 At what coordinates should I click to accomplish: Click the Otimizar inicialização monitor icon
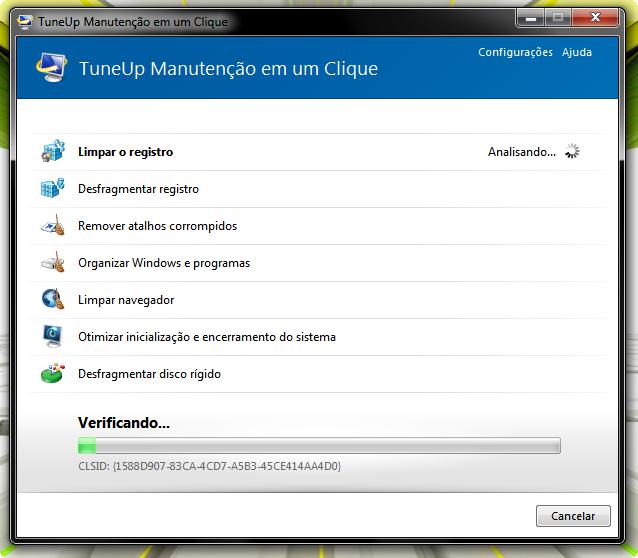52,336
